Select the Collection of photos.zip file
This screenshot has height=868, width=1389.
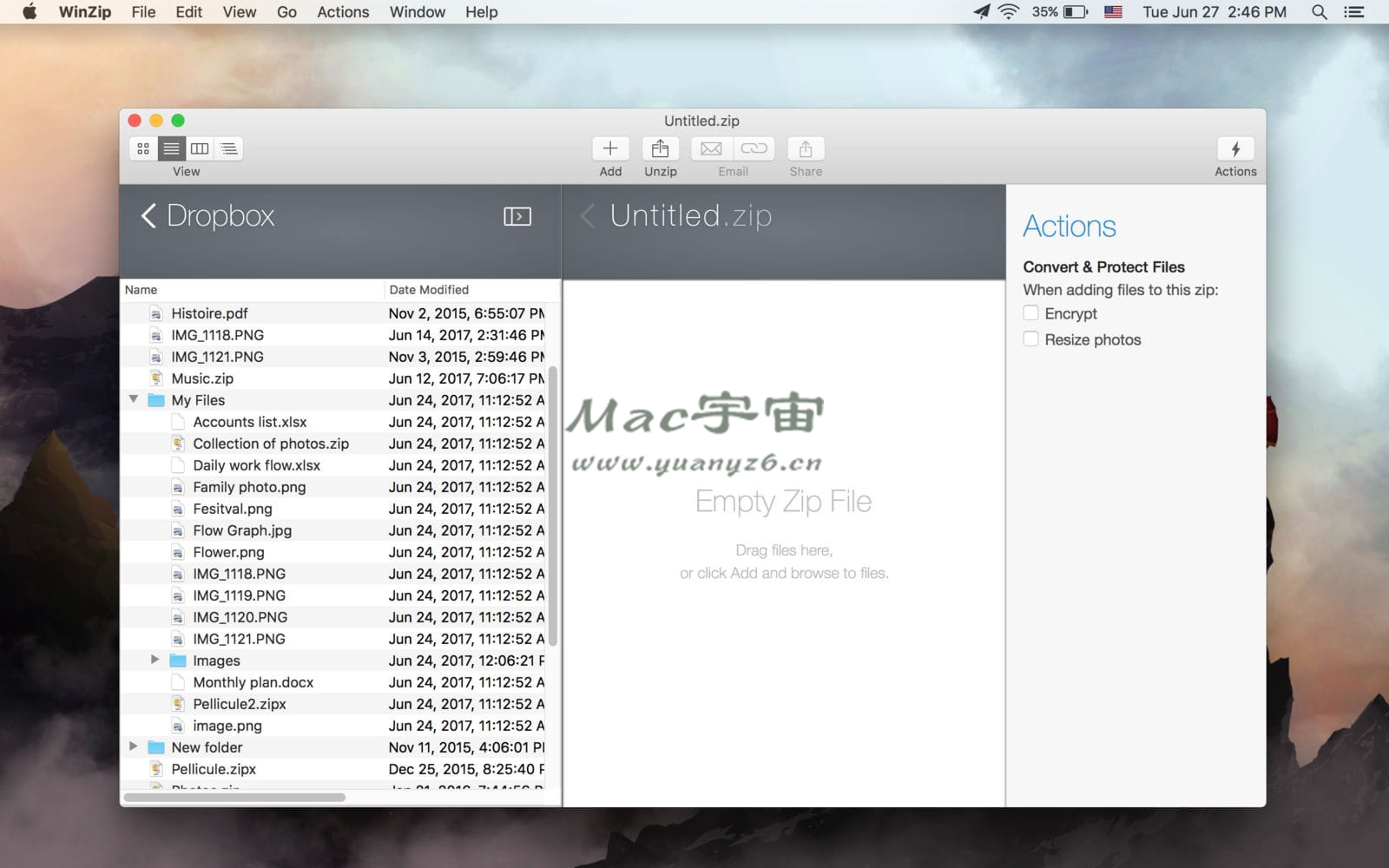coord(270,444)
